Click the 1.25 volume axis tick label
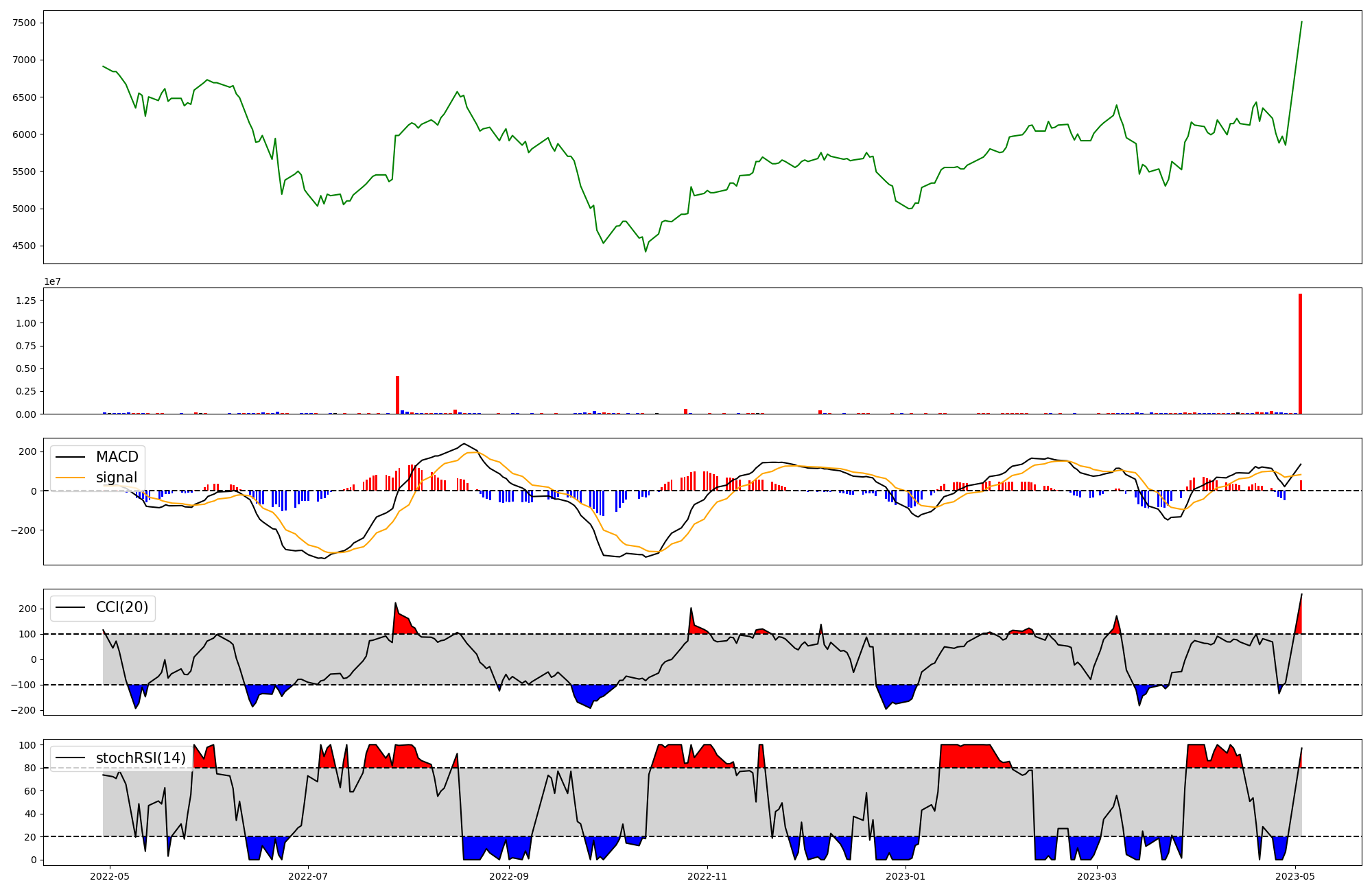 point(26,301)
